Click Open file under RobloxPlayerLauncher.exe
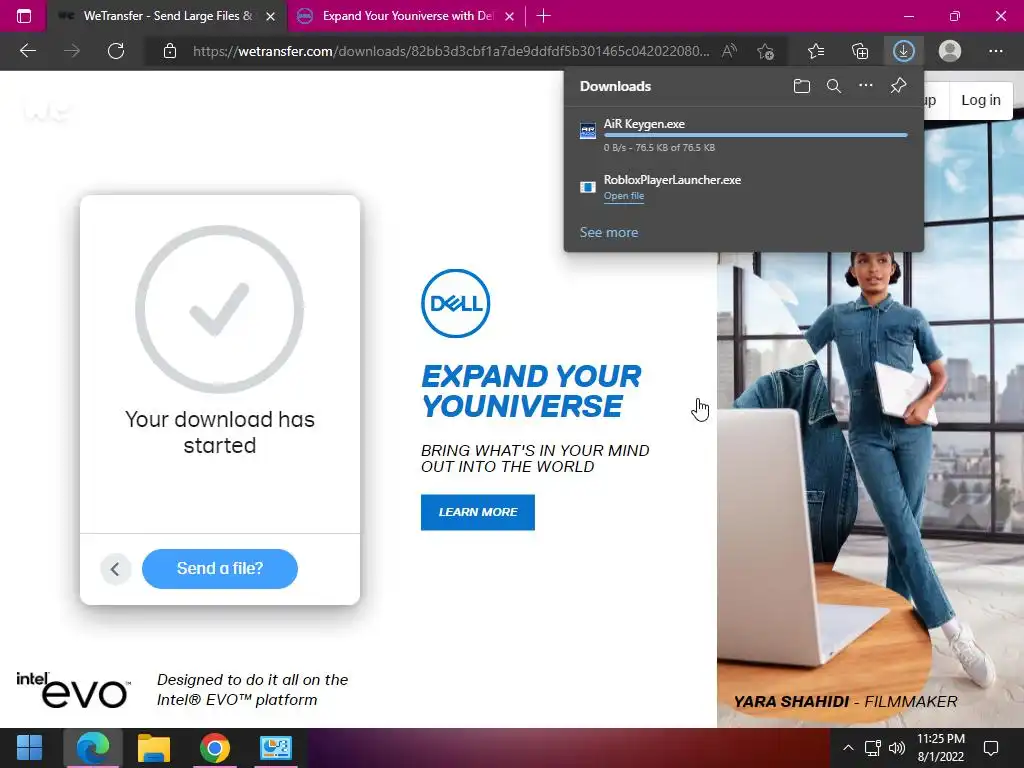This screenshot has height=768, width=1024. tap(624, 196)
